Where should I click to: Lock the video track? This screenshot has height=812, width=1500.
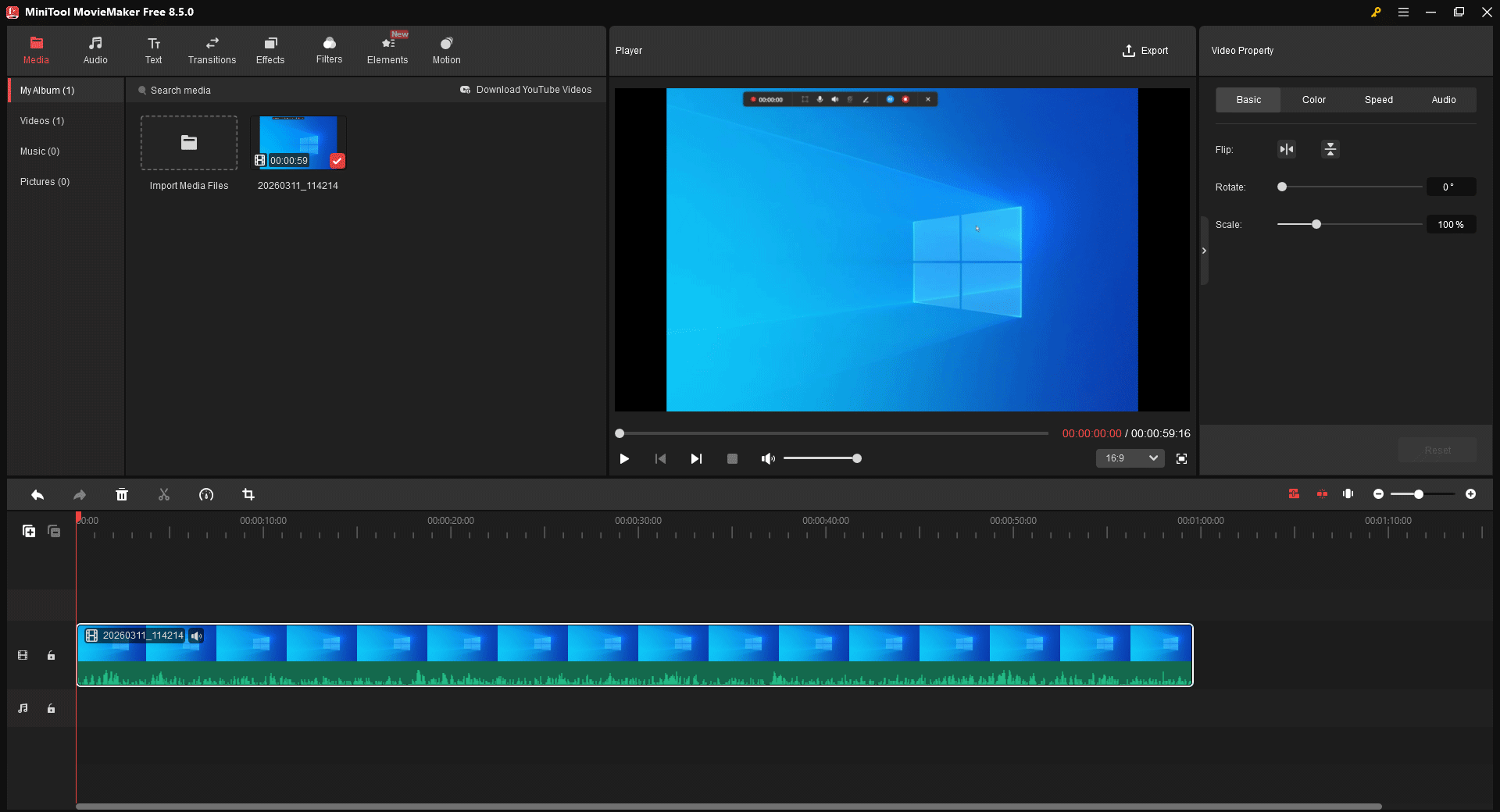[51, 656]
